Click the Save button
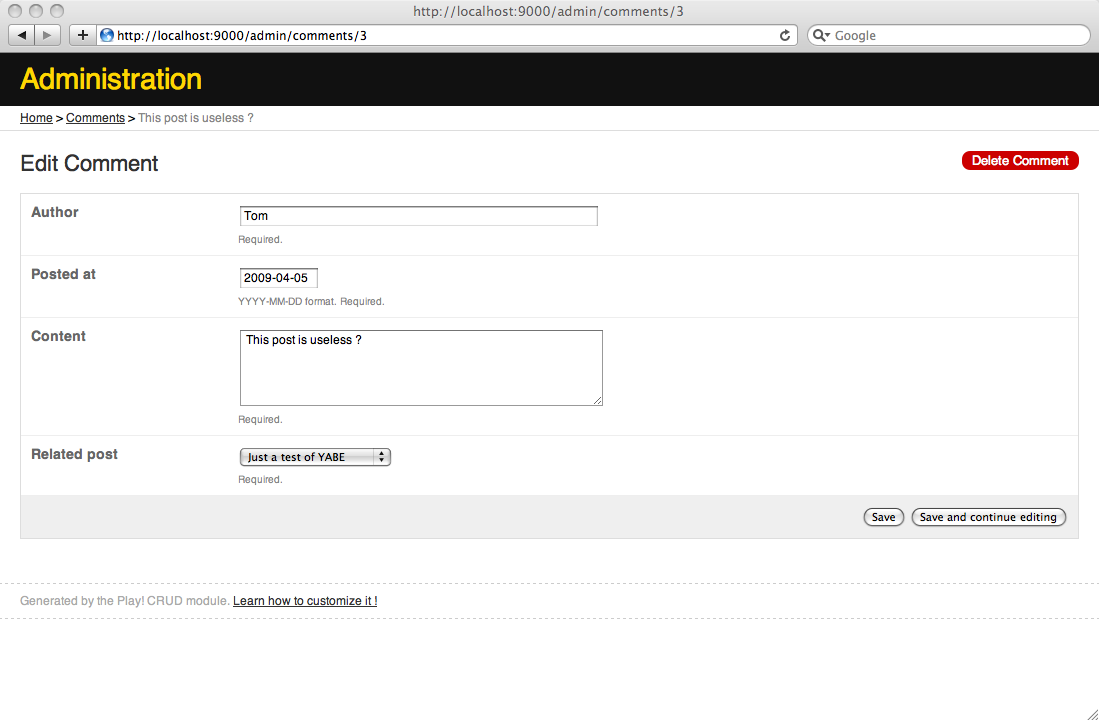The height and width of the screenshot is (721, 1099). click(883, 517)
